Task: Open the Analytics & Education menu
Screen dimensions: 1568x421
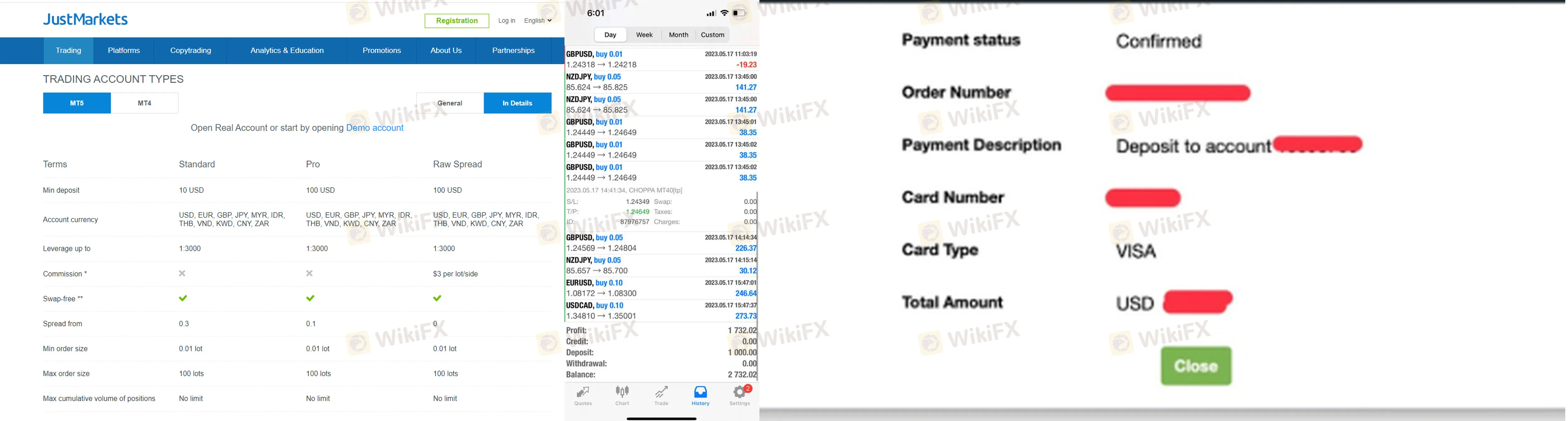Action: 287,50
